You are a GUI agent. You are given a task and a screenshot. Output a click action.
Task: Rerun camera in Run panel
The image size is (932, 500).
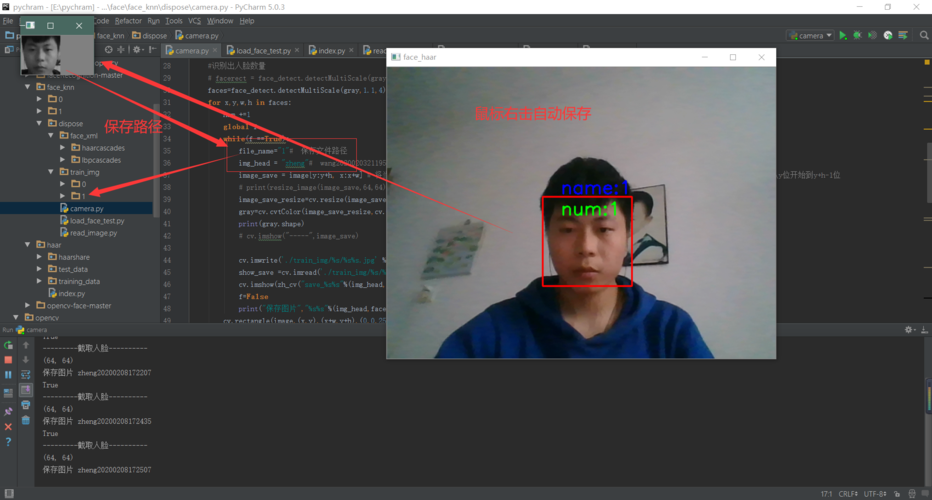coord(8,345)
